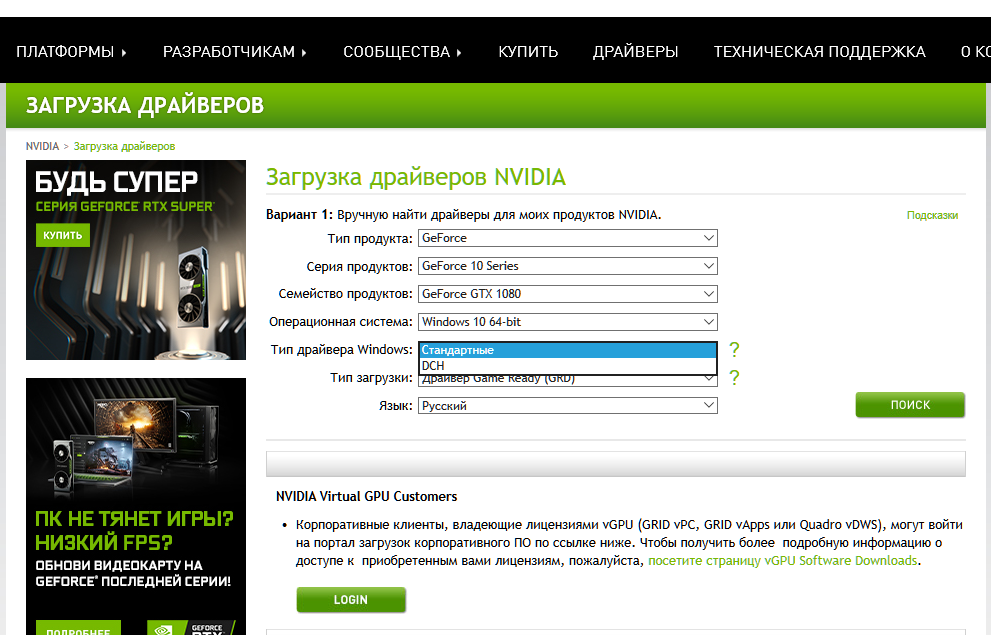Open the Семейство продуктов dropdown
The width and height of the screenshot is (991, 635).
pyautogui.click(x=568, y=294)
